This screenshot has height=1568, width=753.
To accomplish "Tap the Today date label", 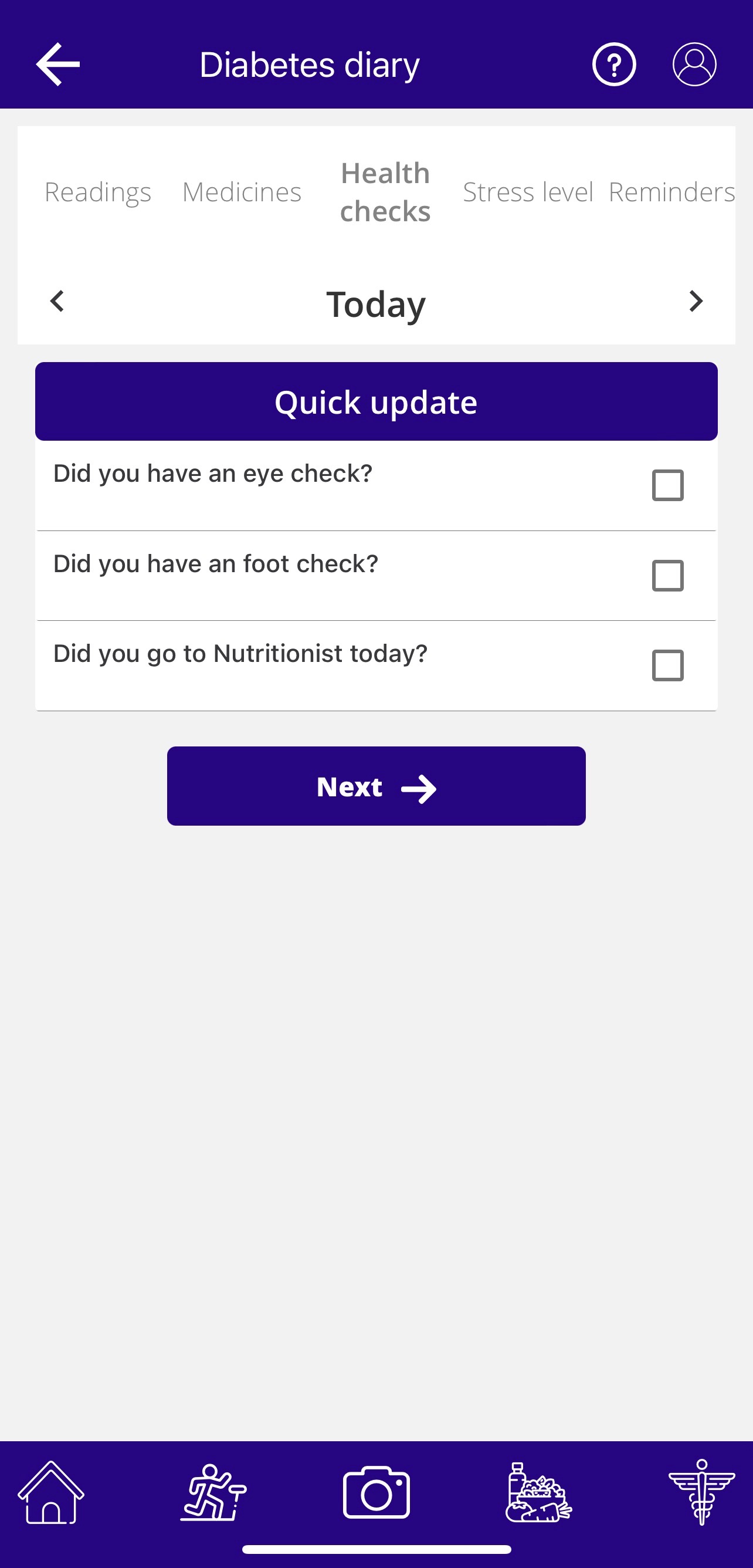I will pos(376,303).
